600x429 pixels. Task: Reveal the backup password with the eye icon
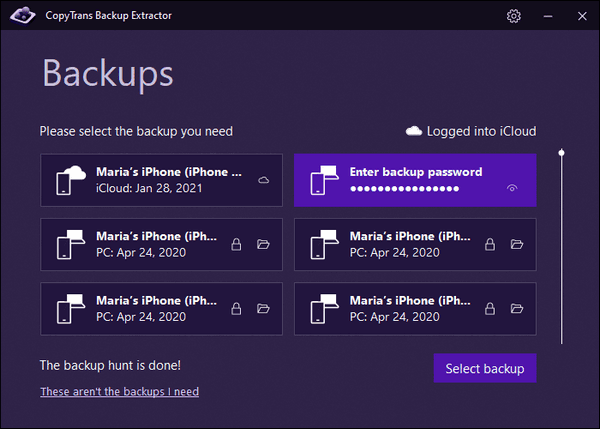pyautogui.click(x=512, y=188)
